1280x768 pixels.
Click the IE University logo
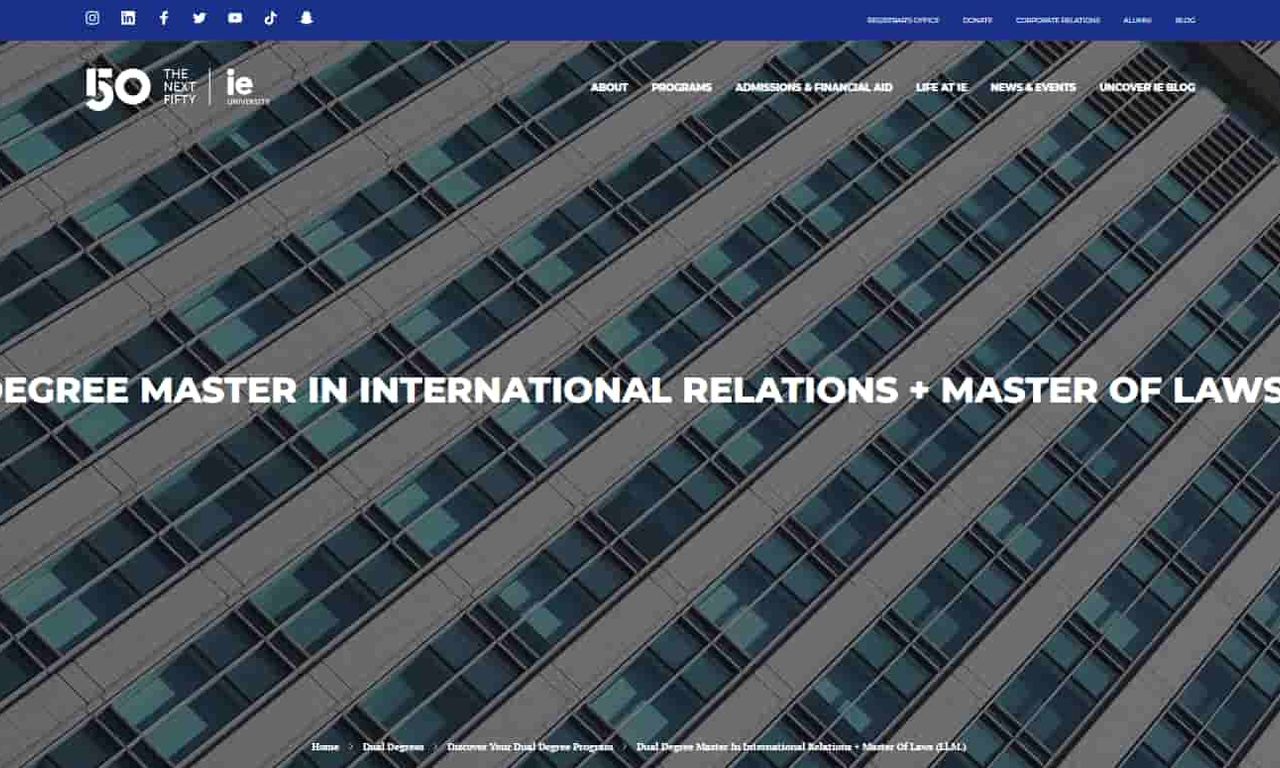247,87
